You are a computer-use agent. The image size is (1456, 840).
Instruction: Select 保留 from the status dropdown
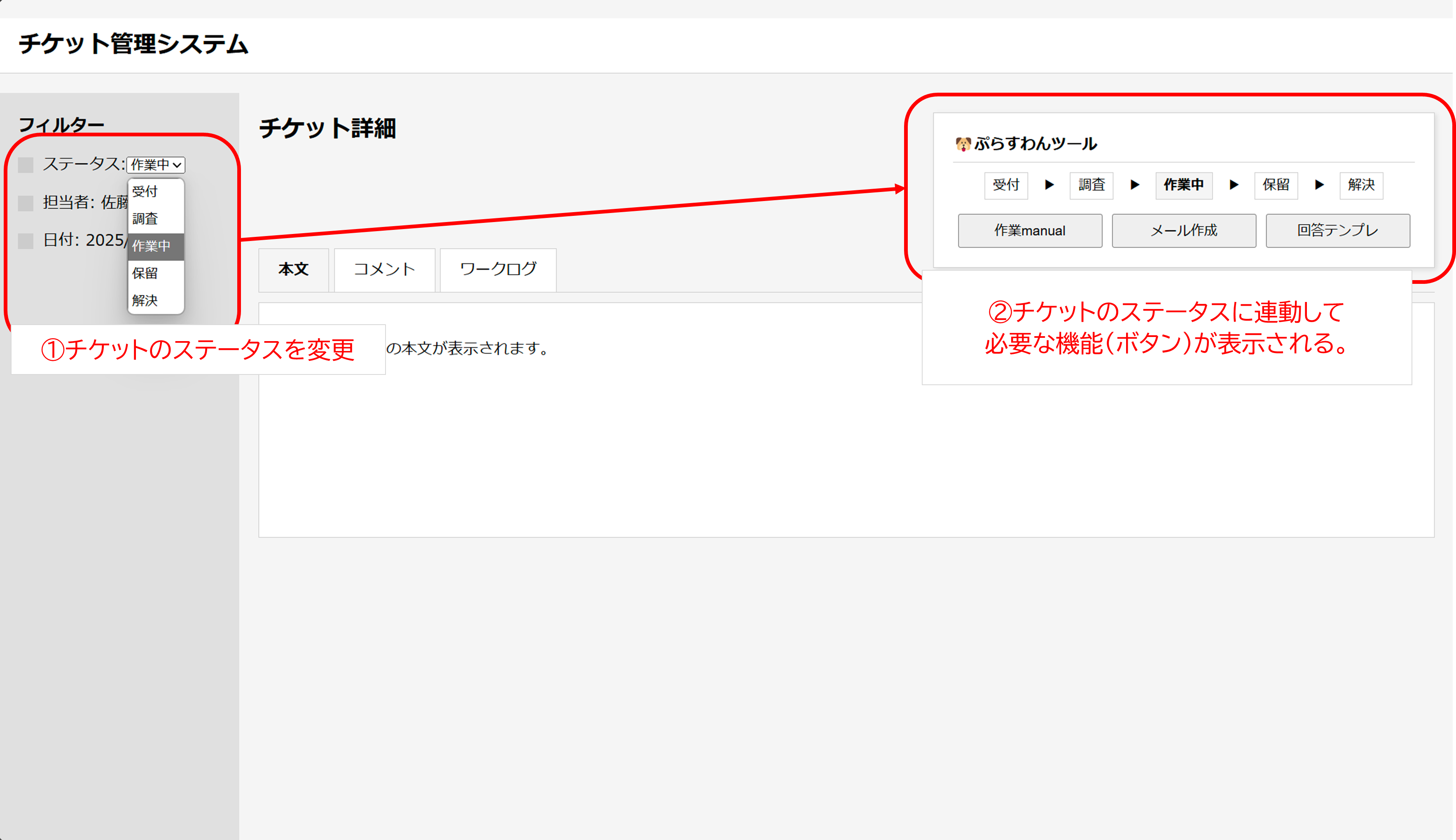click(144, 273)
